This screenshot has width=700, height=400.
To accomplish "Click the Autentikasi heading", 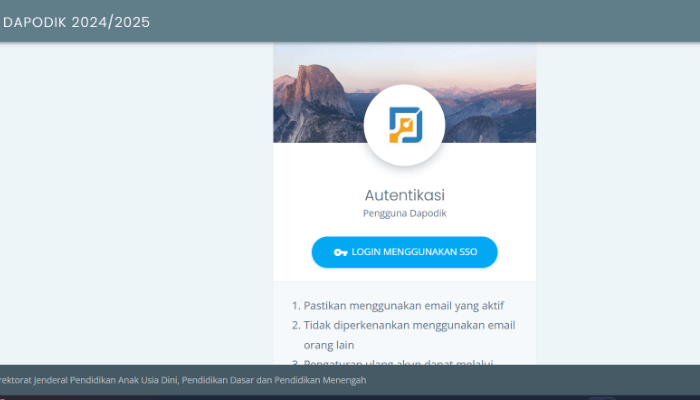I will tap(404, 196).
